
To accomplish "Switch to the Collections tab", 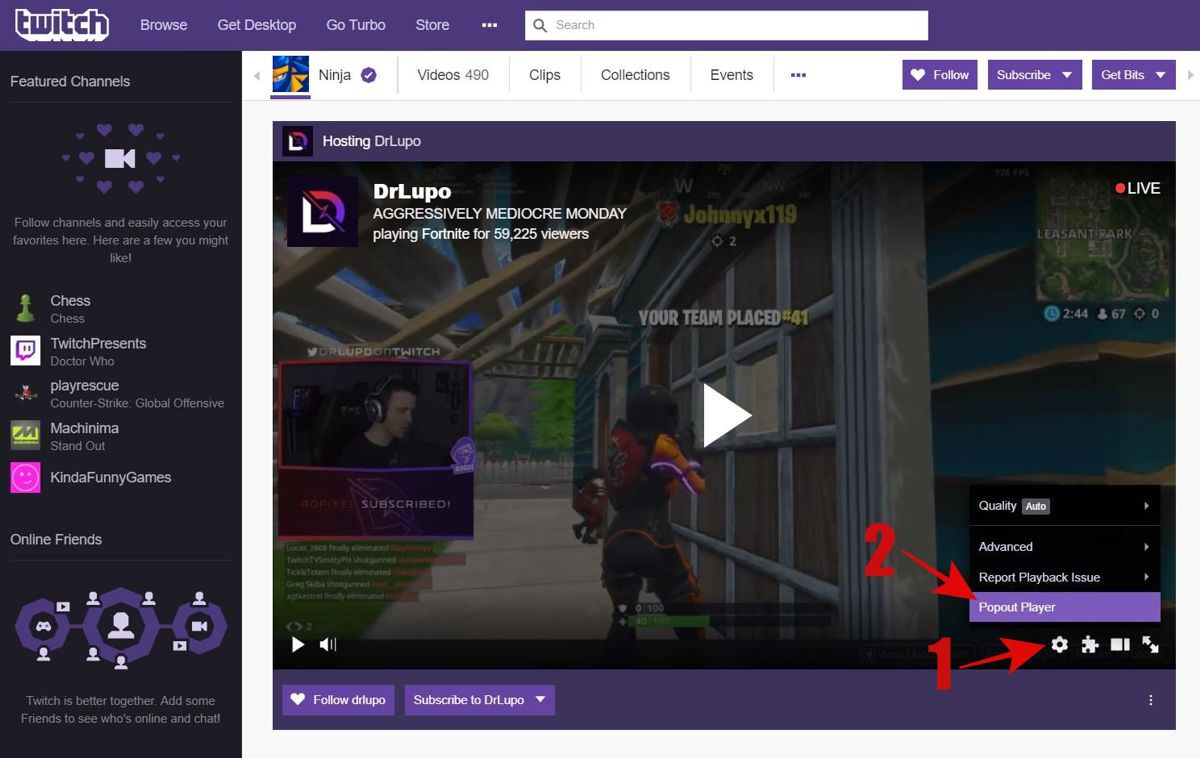I will click(x=635, y=75).
